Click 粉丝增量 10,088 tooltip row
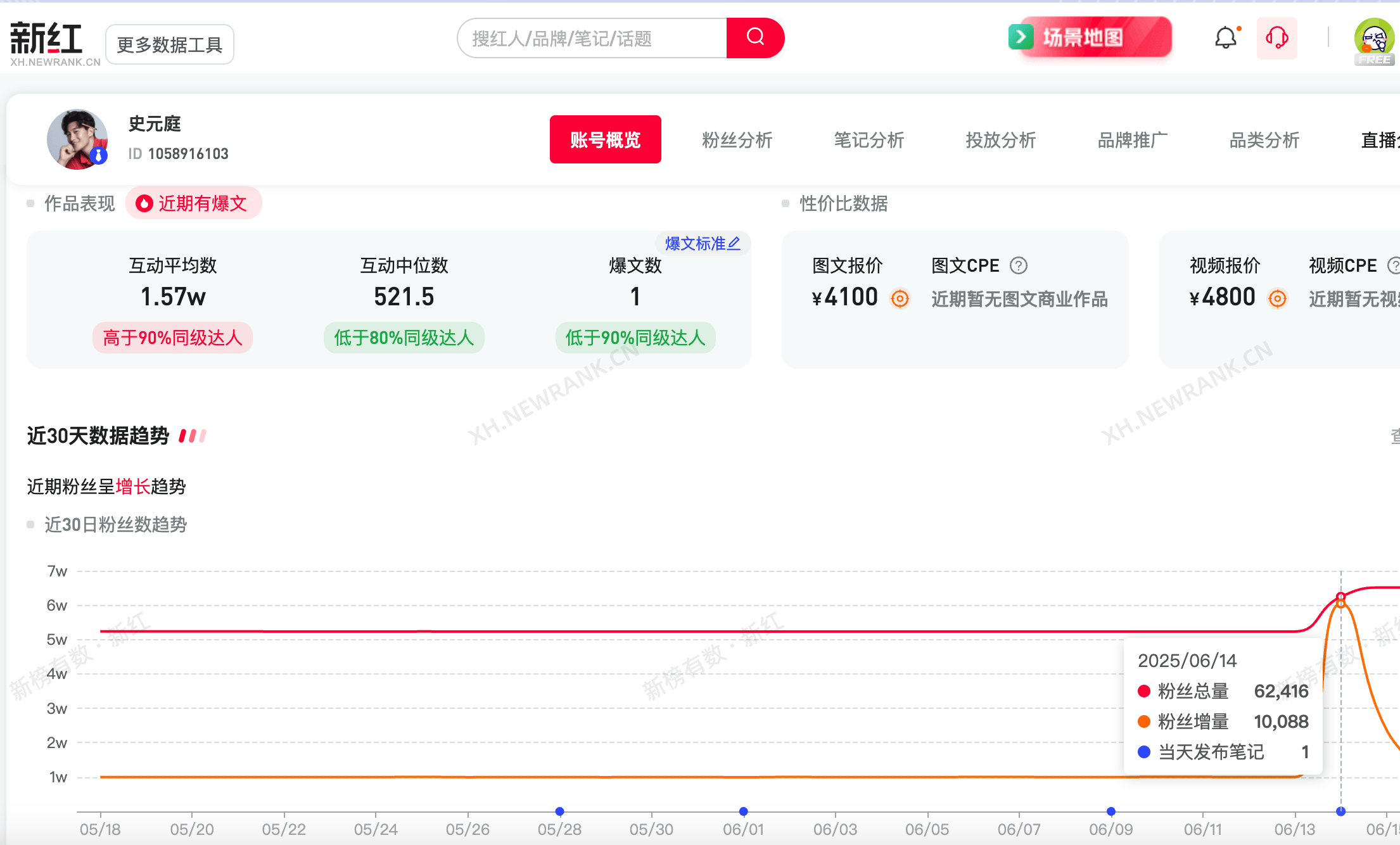1400x845 pixels. coord(1223,721)
